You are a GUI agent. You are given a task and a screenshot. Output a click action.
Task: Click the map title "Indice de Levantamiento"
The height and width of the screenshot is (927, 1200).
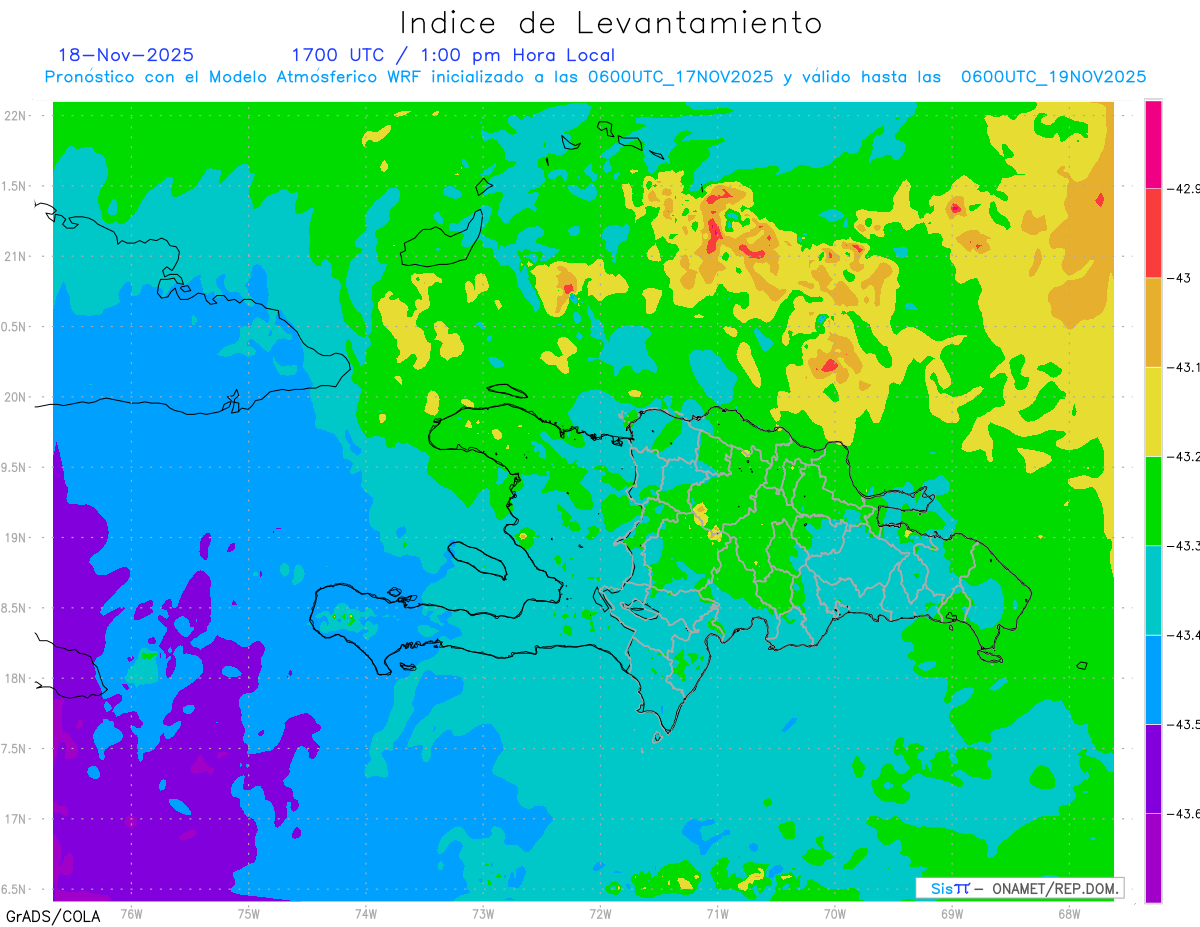[611, 23]
